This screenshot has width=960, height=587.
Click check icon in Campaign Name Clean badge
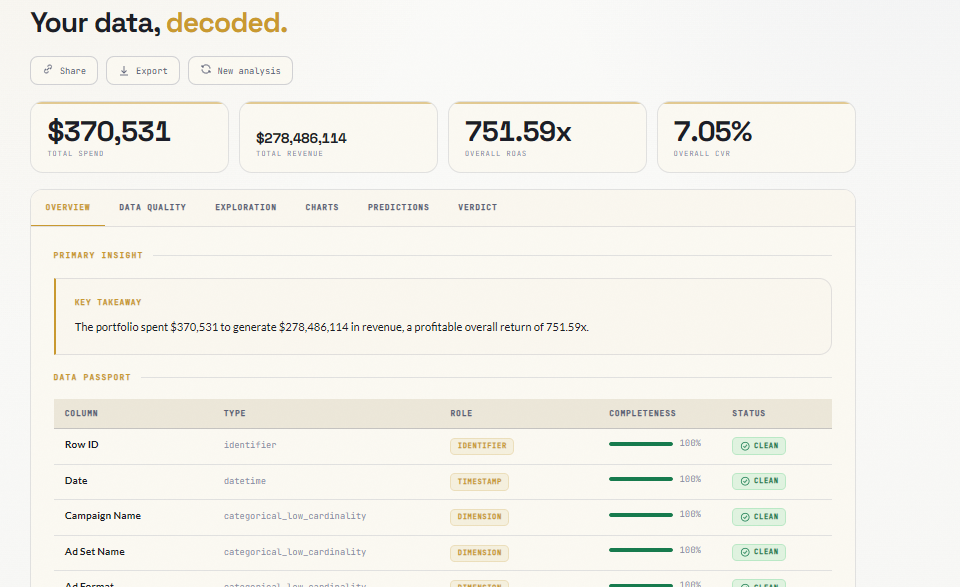pos(745,517)
